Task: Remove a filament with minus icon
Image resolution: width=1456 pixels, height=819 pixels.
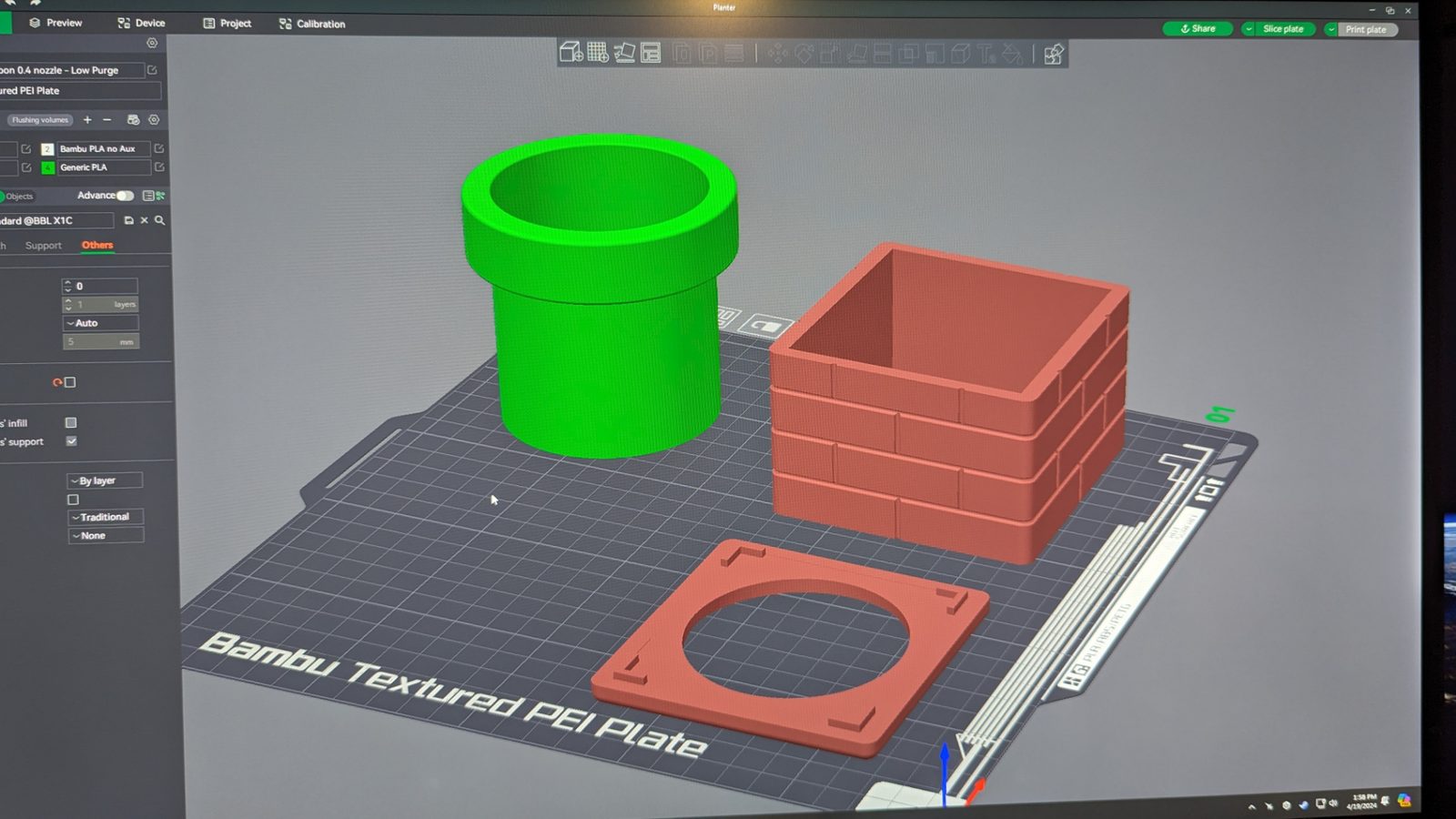Action: (107, 119)
